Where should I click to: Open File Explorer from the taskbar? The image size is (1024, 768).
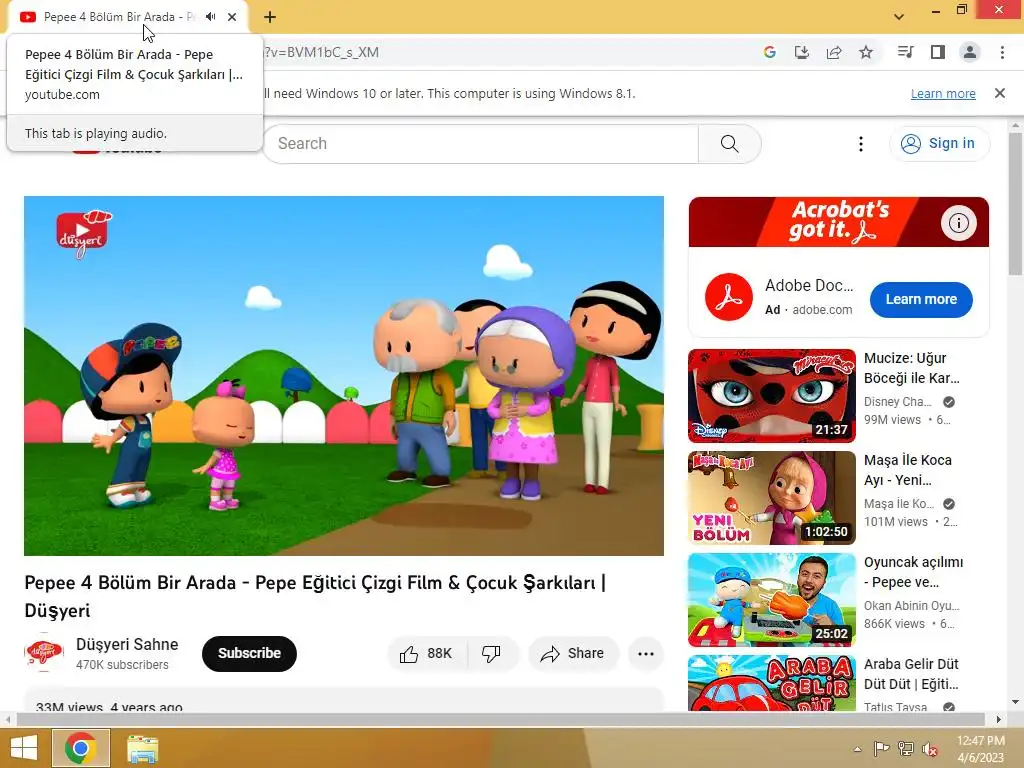142,748
